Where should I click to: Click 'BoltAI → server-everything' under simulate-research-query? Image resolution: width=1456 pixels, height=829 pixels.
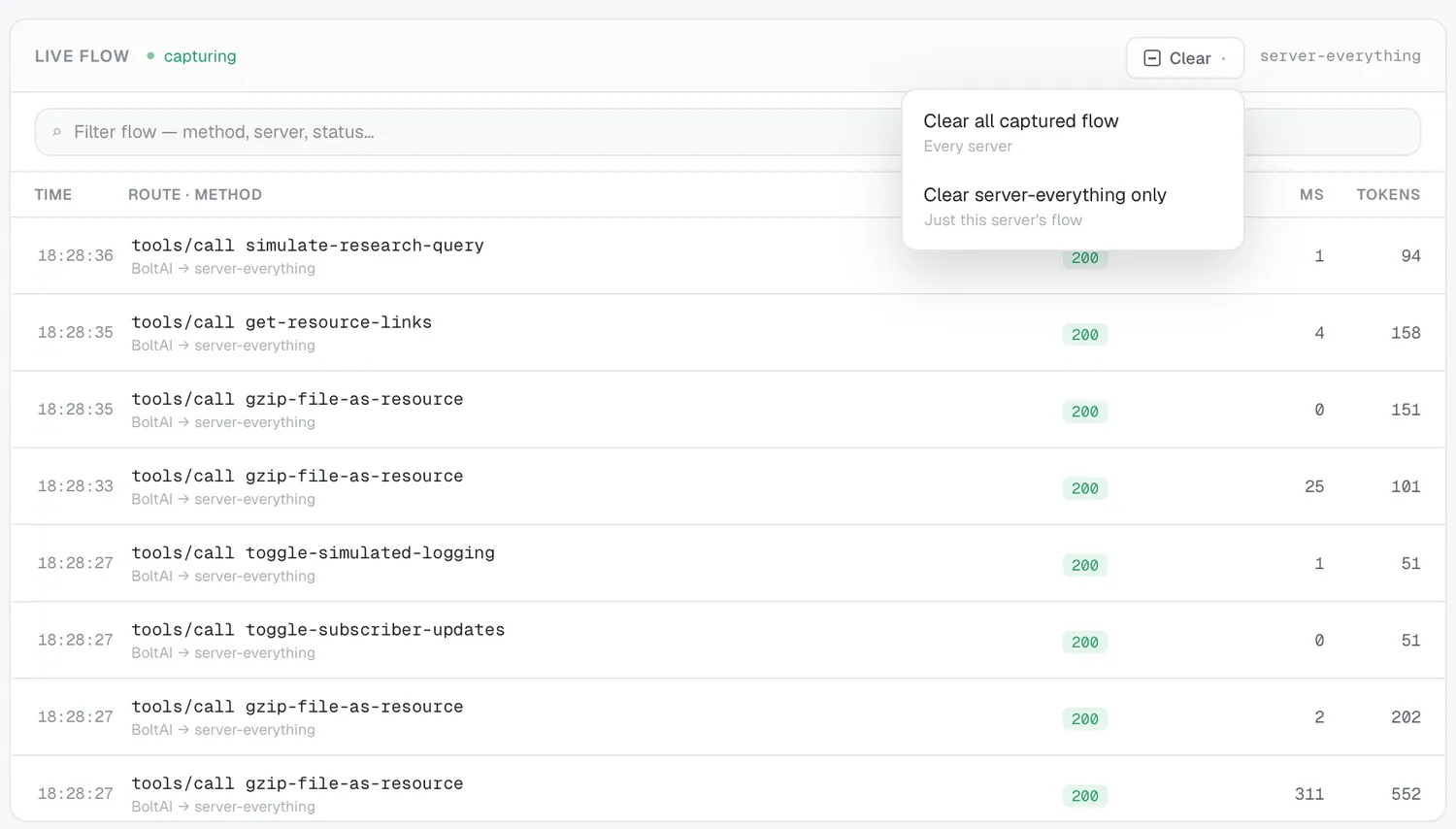coord(223,269)
